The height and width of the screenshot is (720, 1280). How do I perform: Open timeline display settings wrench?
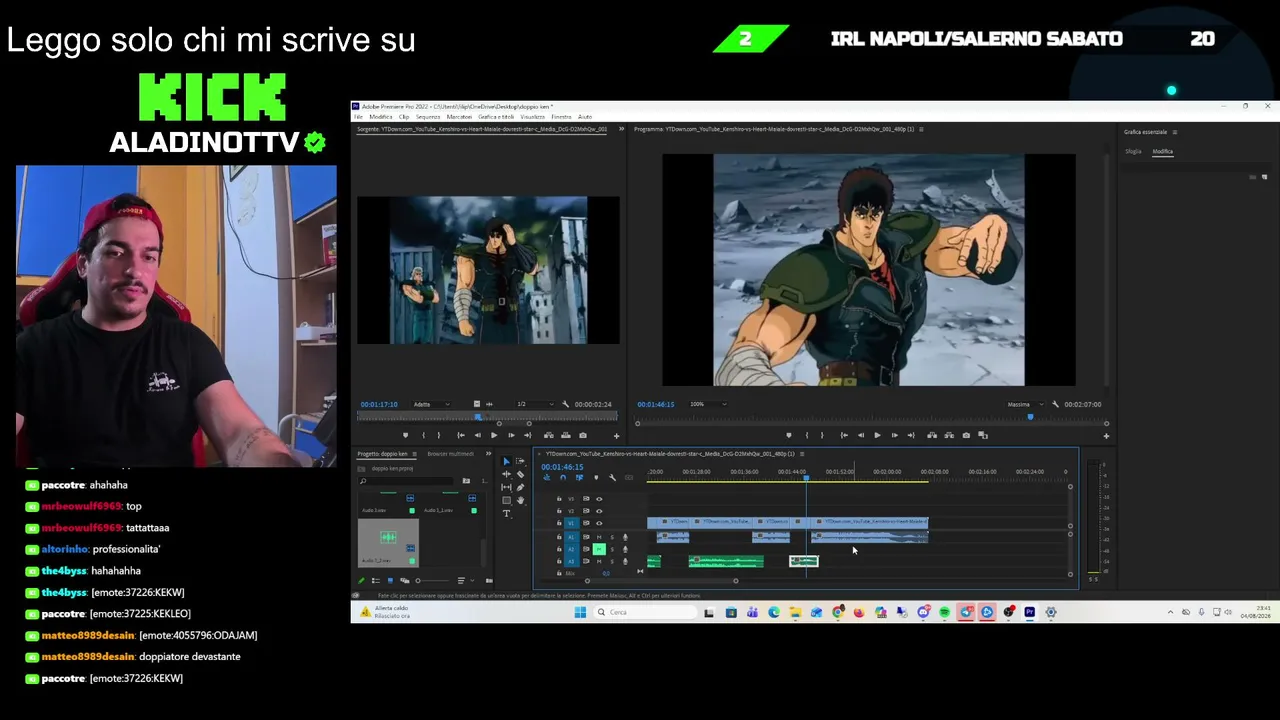point(612,477)
